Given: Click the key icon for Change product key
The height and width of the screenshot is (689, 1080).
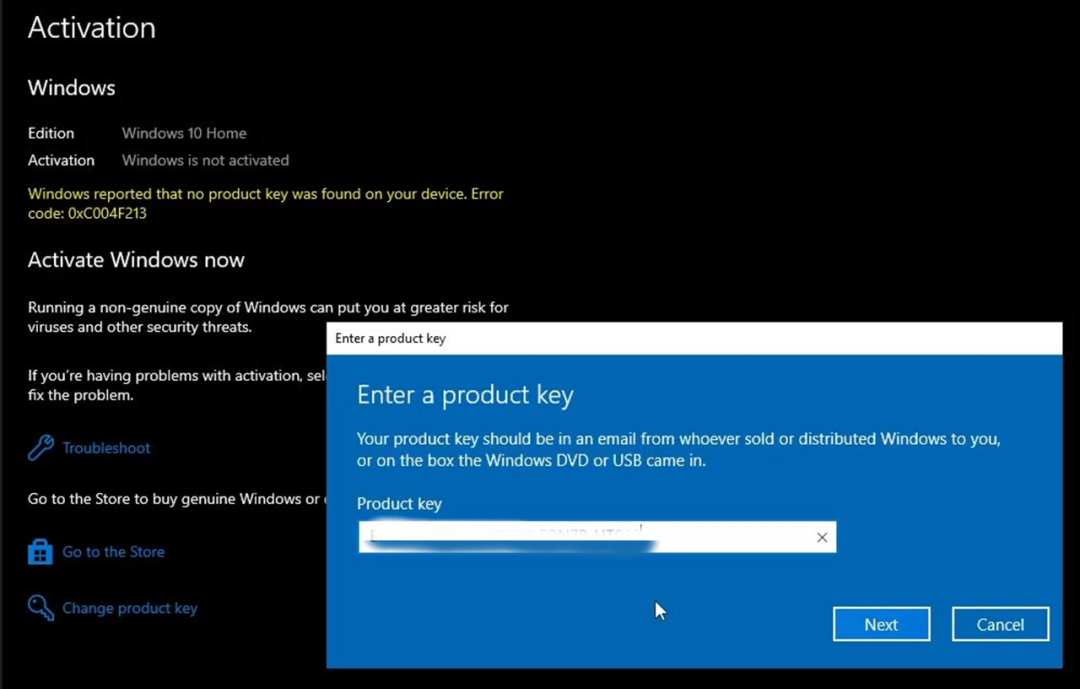Looking at the screenshot, I should [41, 608].
